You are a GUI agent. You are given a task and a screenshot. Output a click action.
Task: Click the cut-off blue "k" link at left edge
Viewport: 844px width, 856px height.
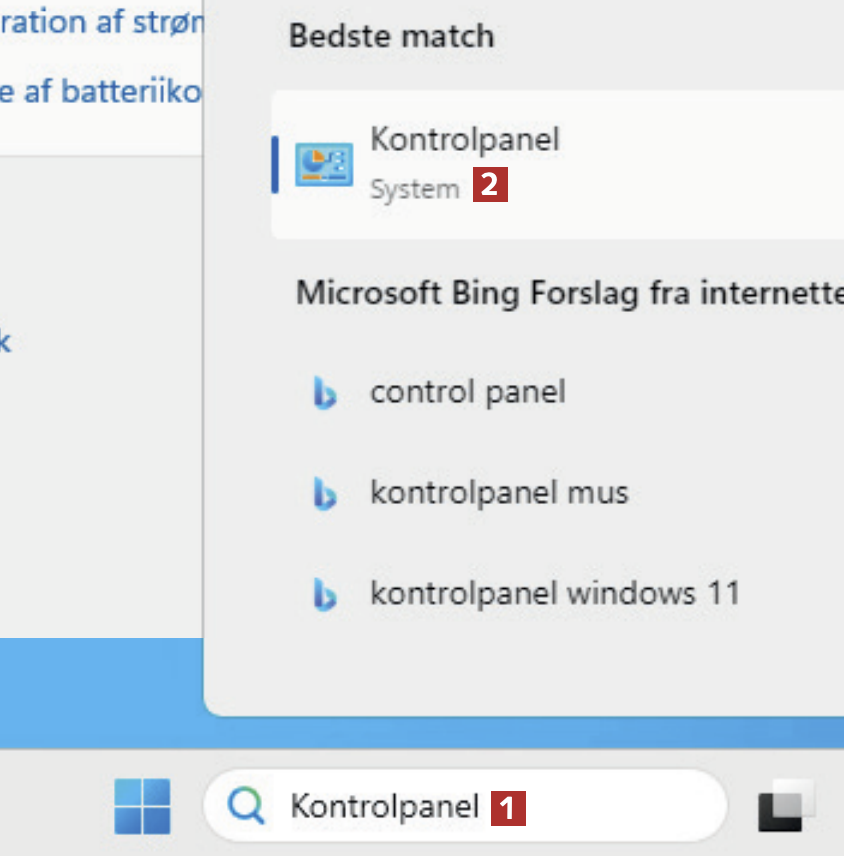5,342
